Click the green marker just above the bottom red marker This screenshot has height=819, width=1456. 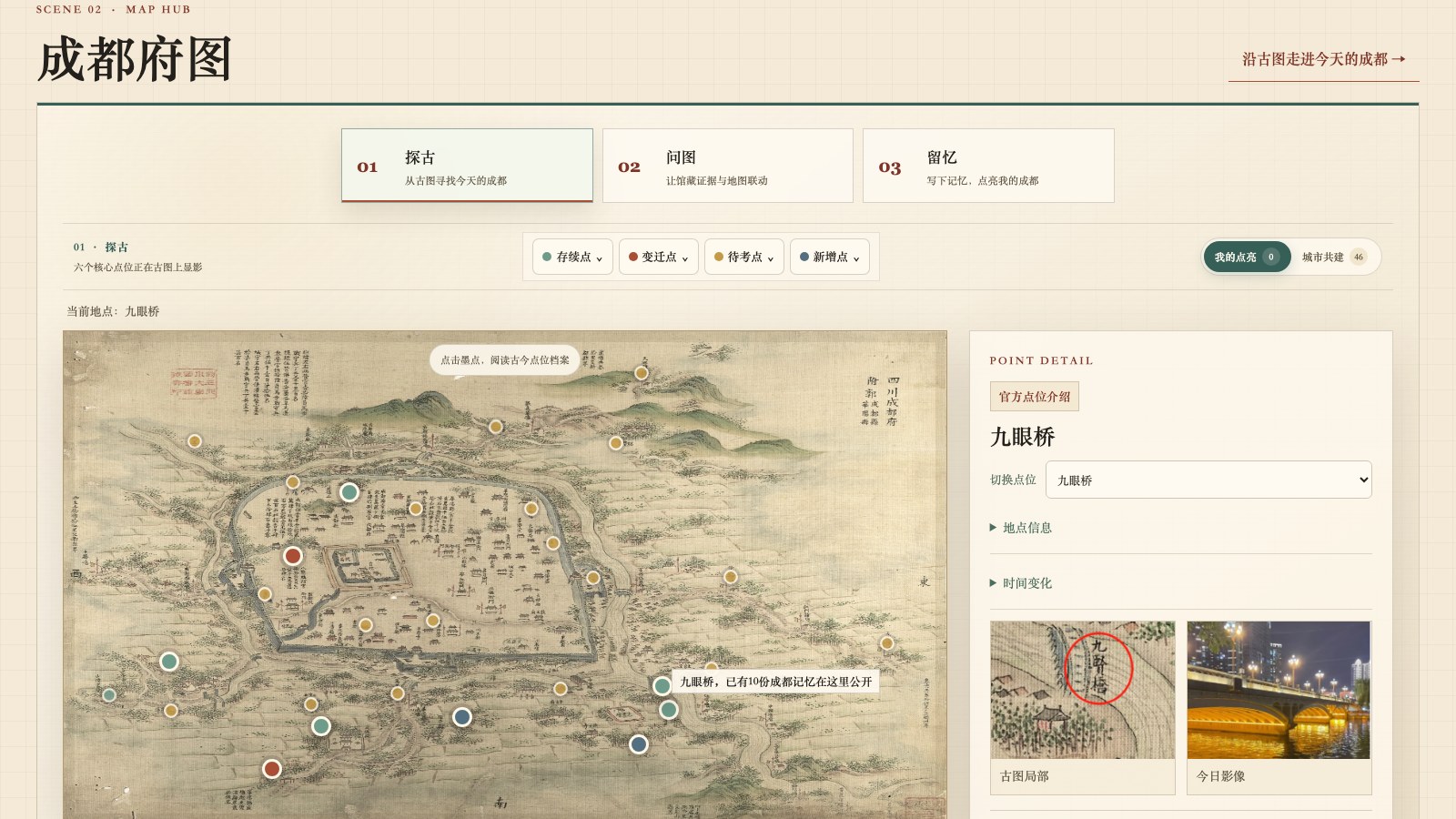click(x=321, y=726)
